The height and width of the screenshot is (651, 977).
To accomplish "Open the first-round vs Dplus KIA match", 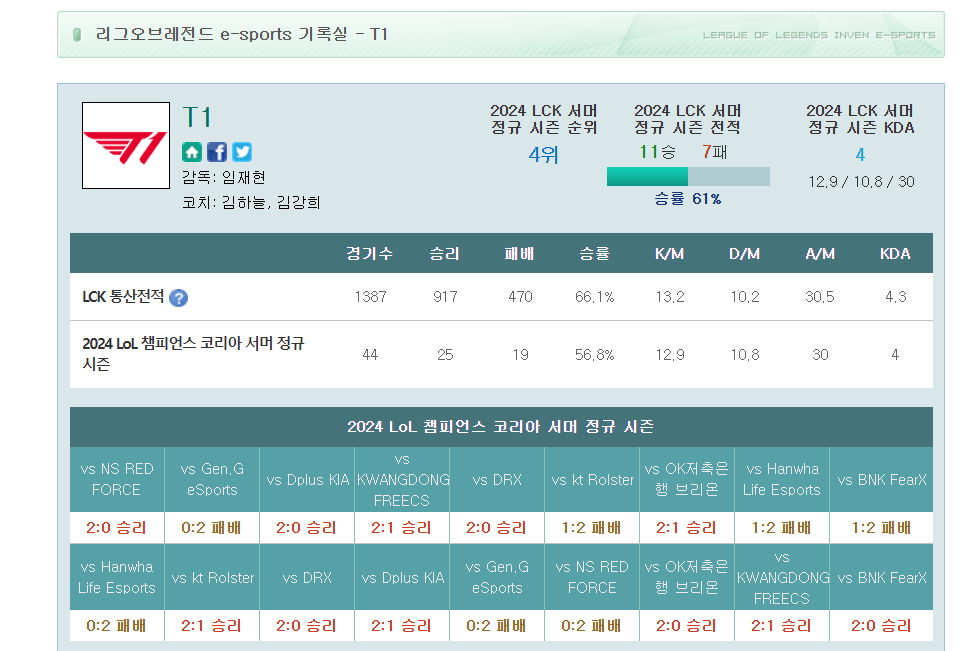I will (307, 480).
